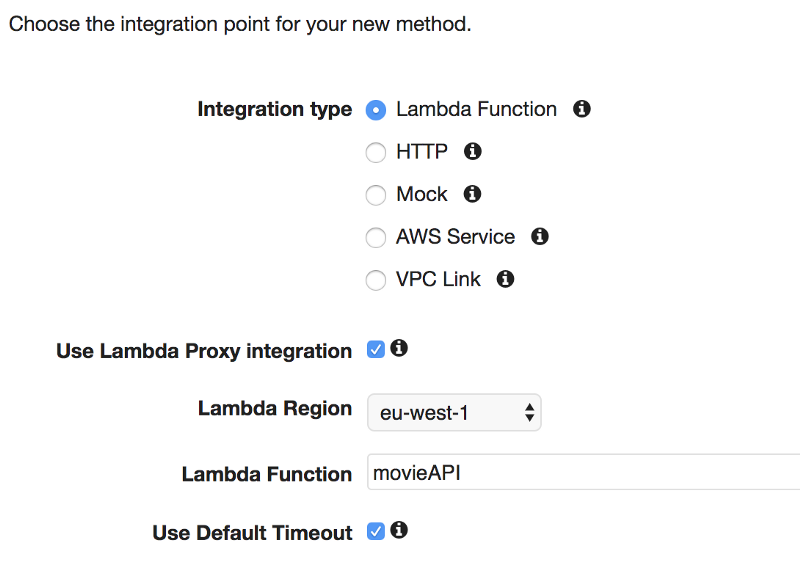Choose HTTP integration type radio button

coord(376,152)
